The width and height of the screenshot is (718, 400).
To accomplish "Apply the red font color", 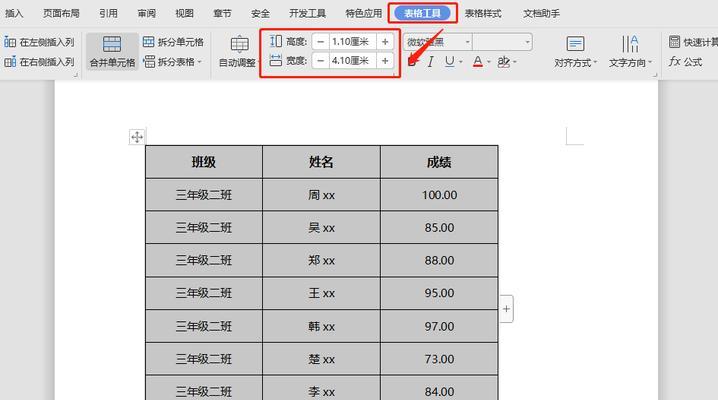I will pyautogui.click(x=478, y=61).
